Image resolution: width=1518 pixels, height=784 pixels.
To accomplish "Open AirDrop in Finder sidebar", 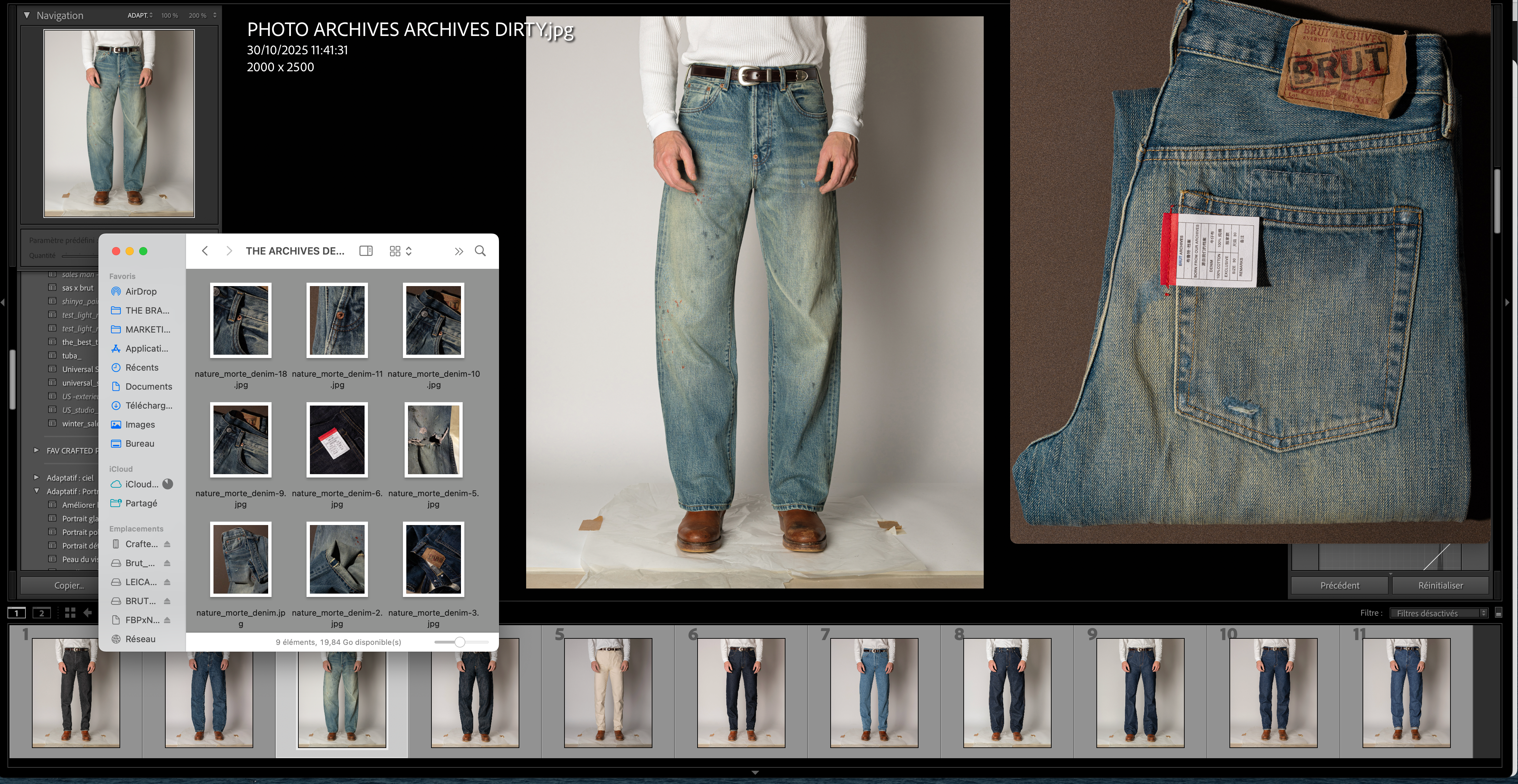I will point(140,292).
